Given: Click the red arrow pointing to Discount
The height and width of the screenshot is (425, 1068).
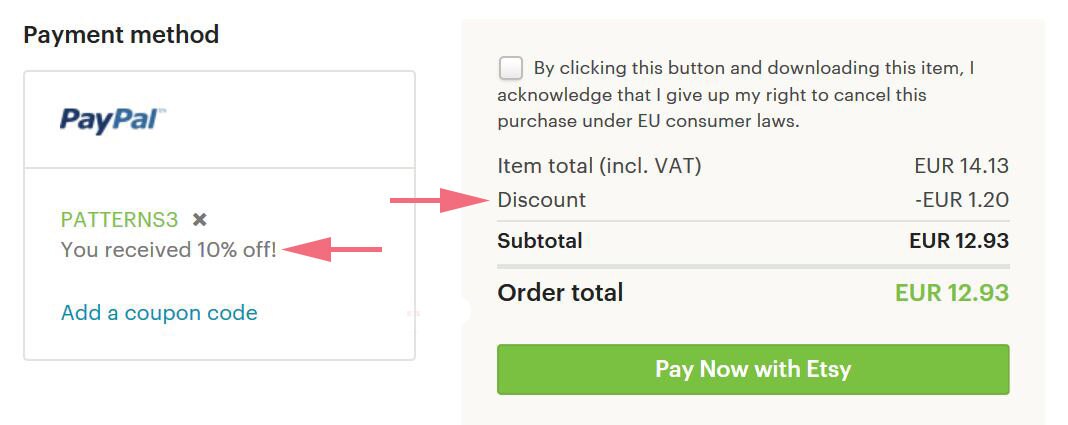Looking at the screenshot, I should (439, 200).
